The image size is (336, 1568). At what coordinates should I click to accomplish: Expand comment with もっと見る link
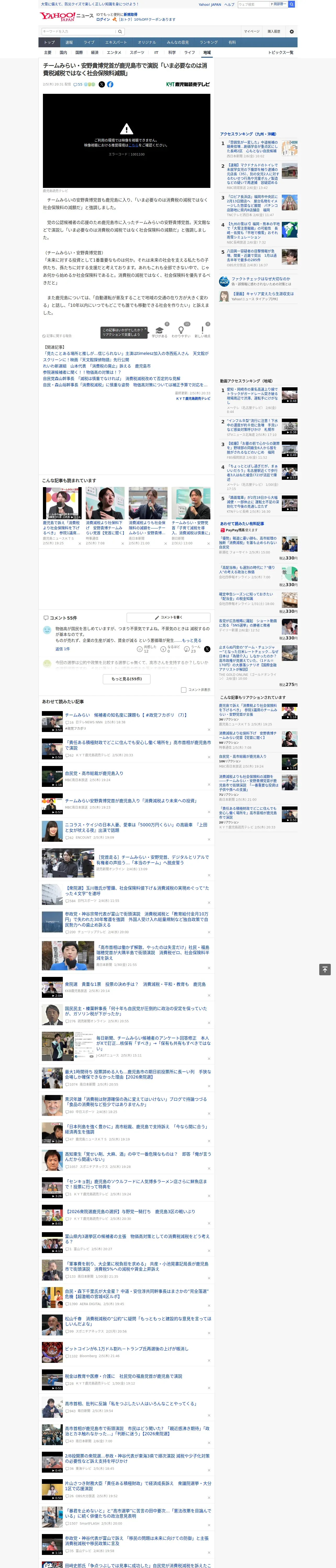[192, 640]
